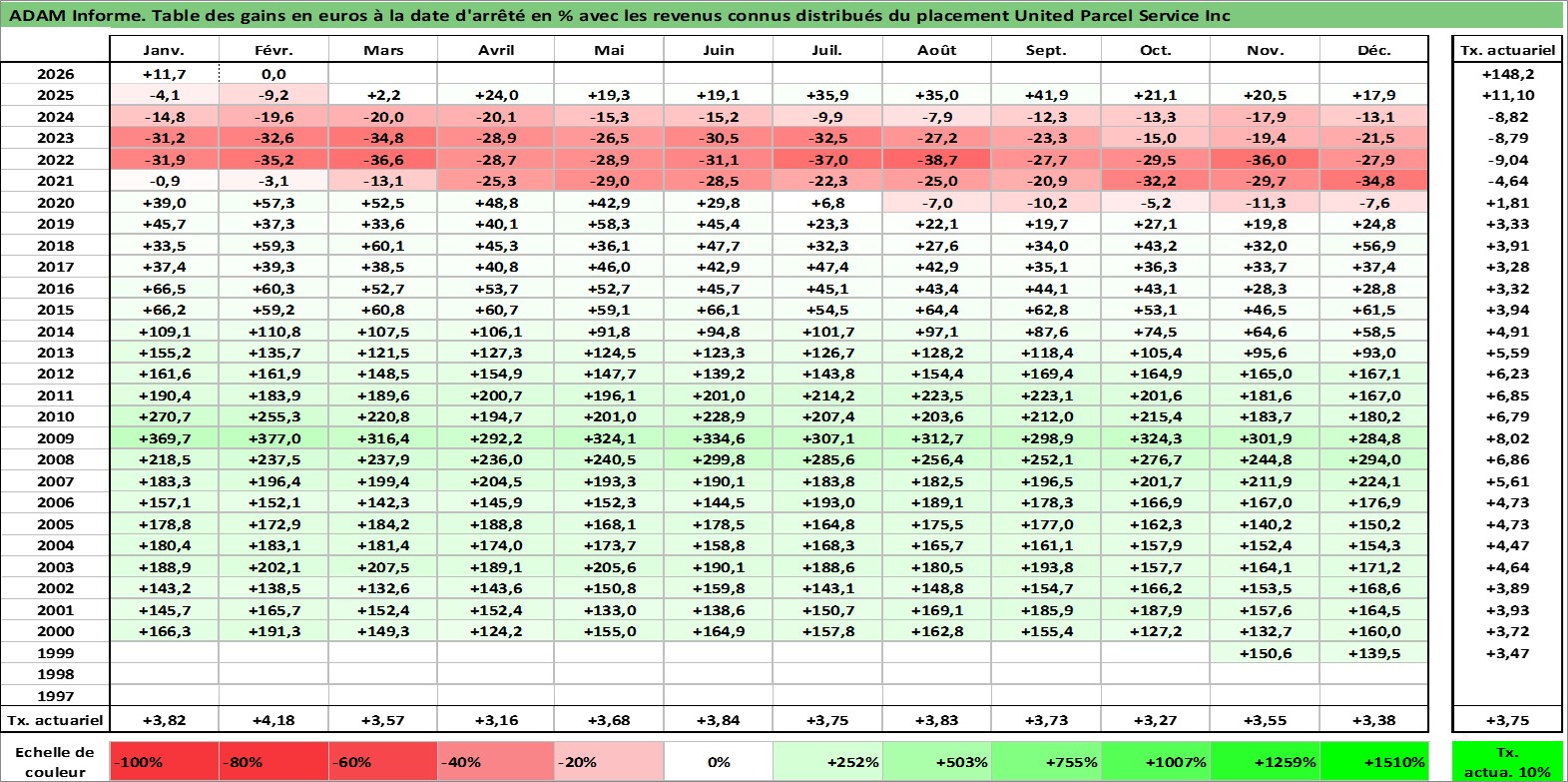Click the +28,3 cell for Nov. 2016

click(1265, 289)
